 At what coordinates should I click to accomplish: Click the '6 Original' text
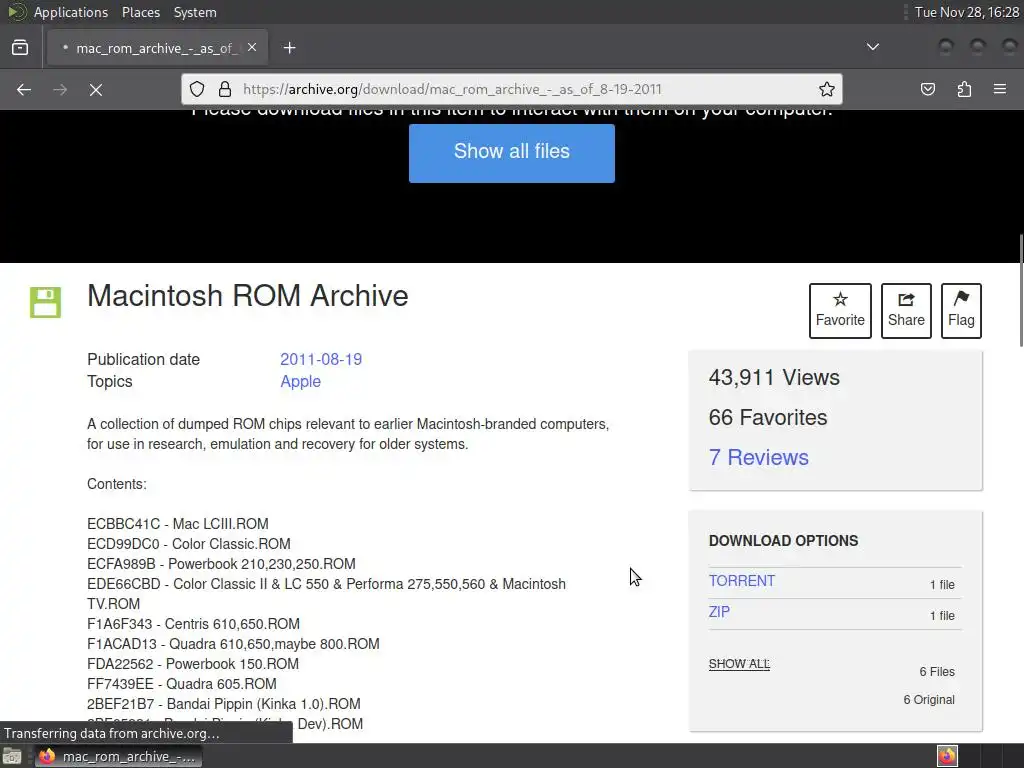(929, 699)
